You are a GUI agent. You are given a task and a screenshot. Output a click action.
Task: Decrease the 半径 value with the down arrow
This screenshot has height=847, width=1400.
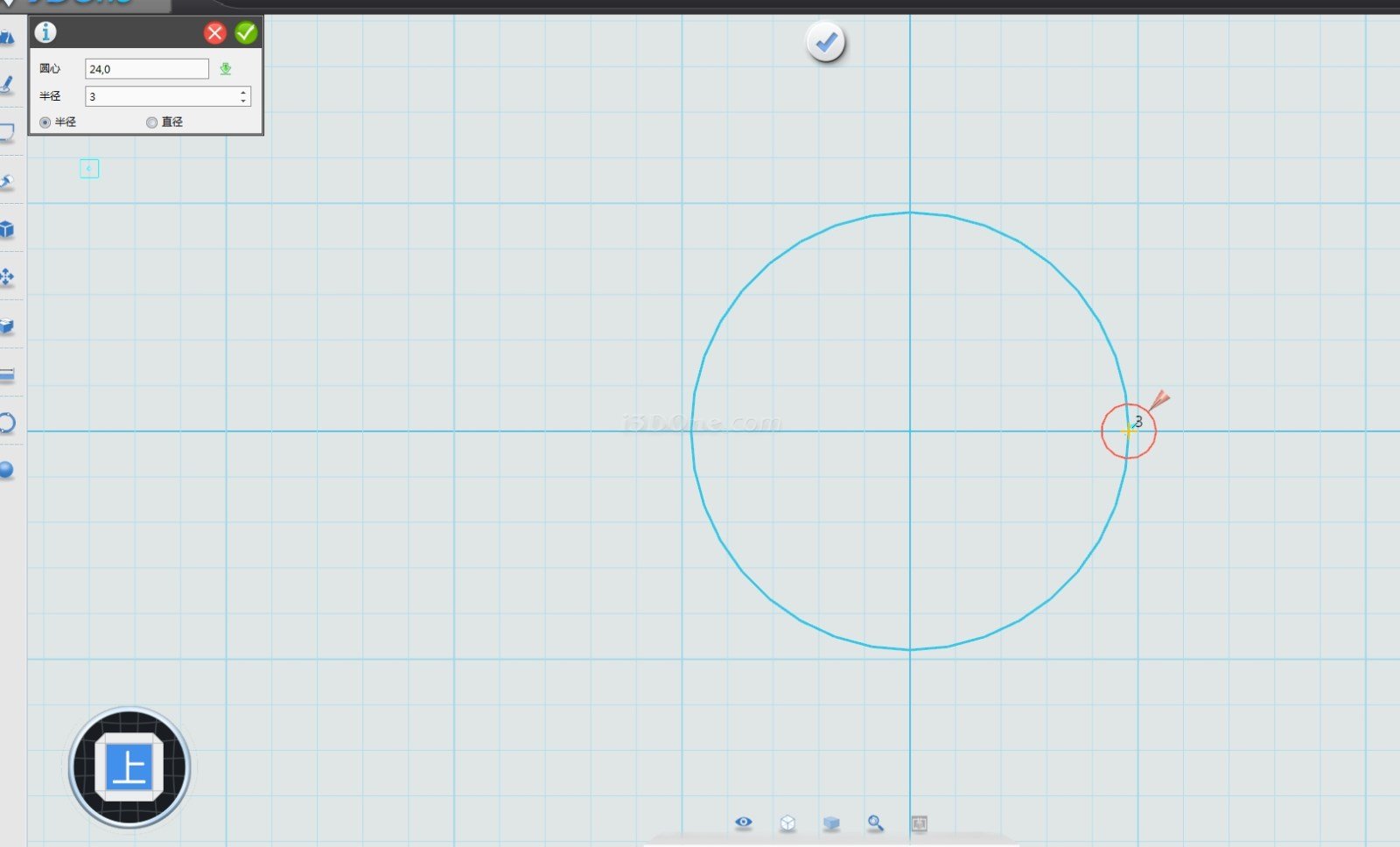tap(243, 101)
